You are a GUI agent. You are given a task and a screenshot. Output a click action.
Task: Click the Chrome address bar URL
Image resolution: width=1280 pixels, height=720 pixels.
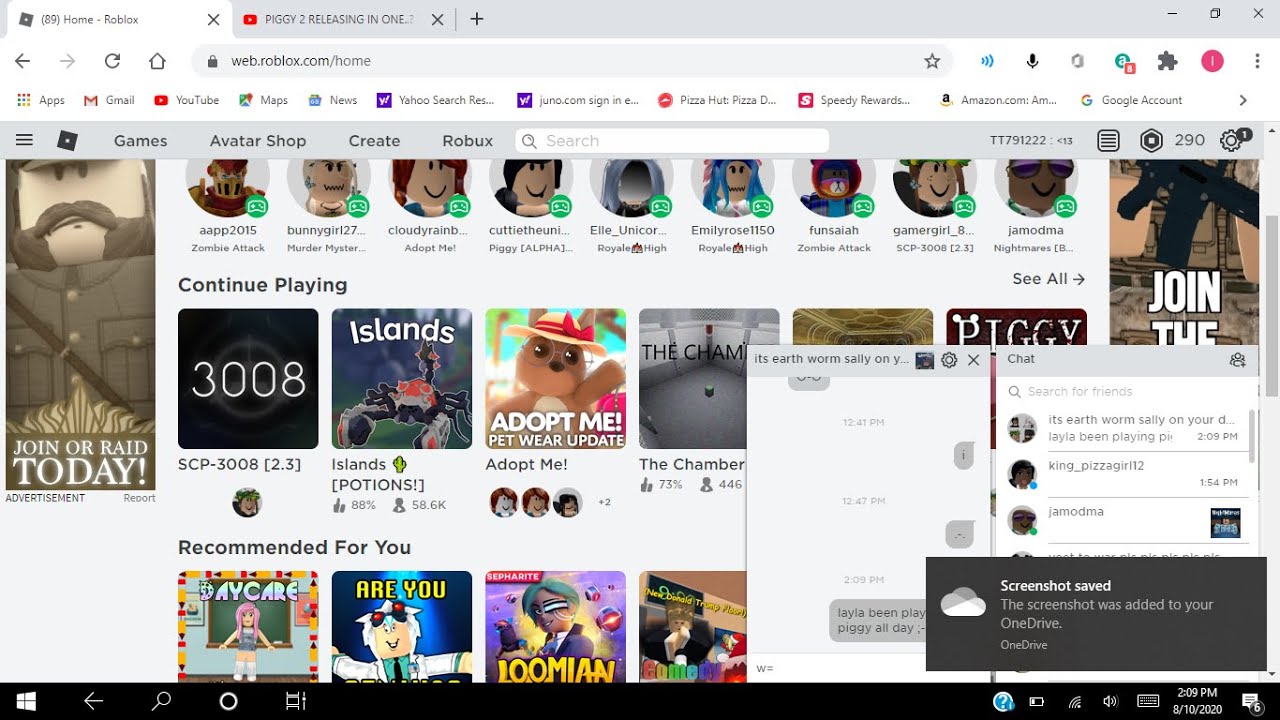pos(301,61)
